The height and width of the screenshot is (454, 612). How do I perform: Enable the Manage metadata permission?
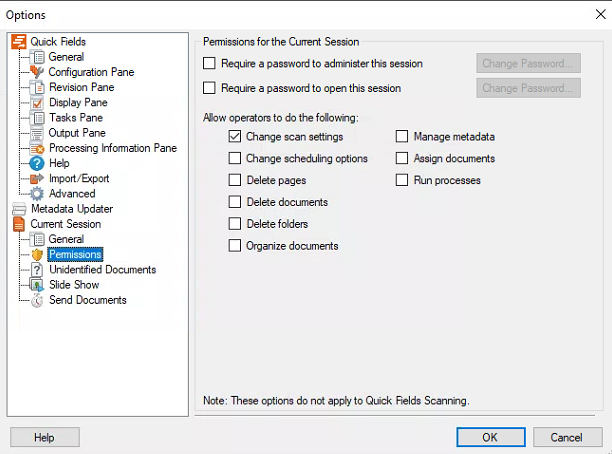402,136
